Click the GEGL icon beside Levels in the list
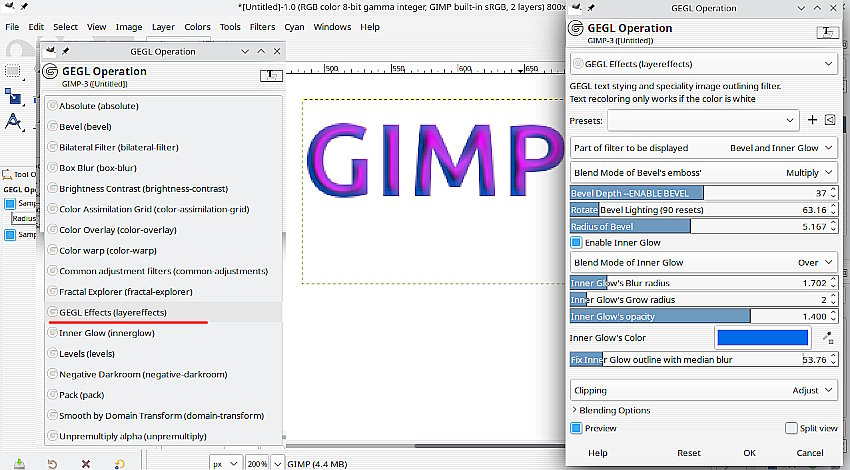This screenshot has height=470, width=850. [x=53, y=353]
